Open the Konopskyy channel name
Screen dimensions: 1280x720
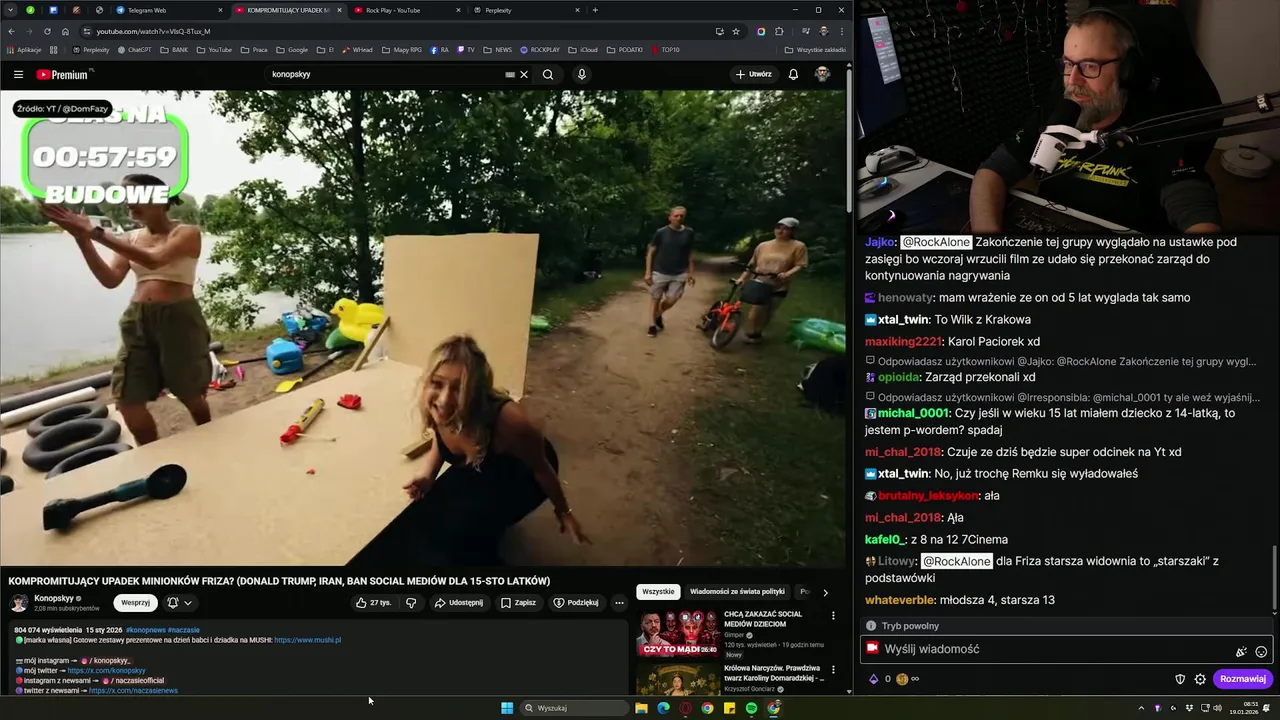click(54, 598)
